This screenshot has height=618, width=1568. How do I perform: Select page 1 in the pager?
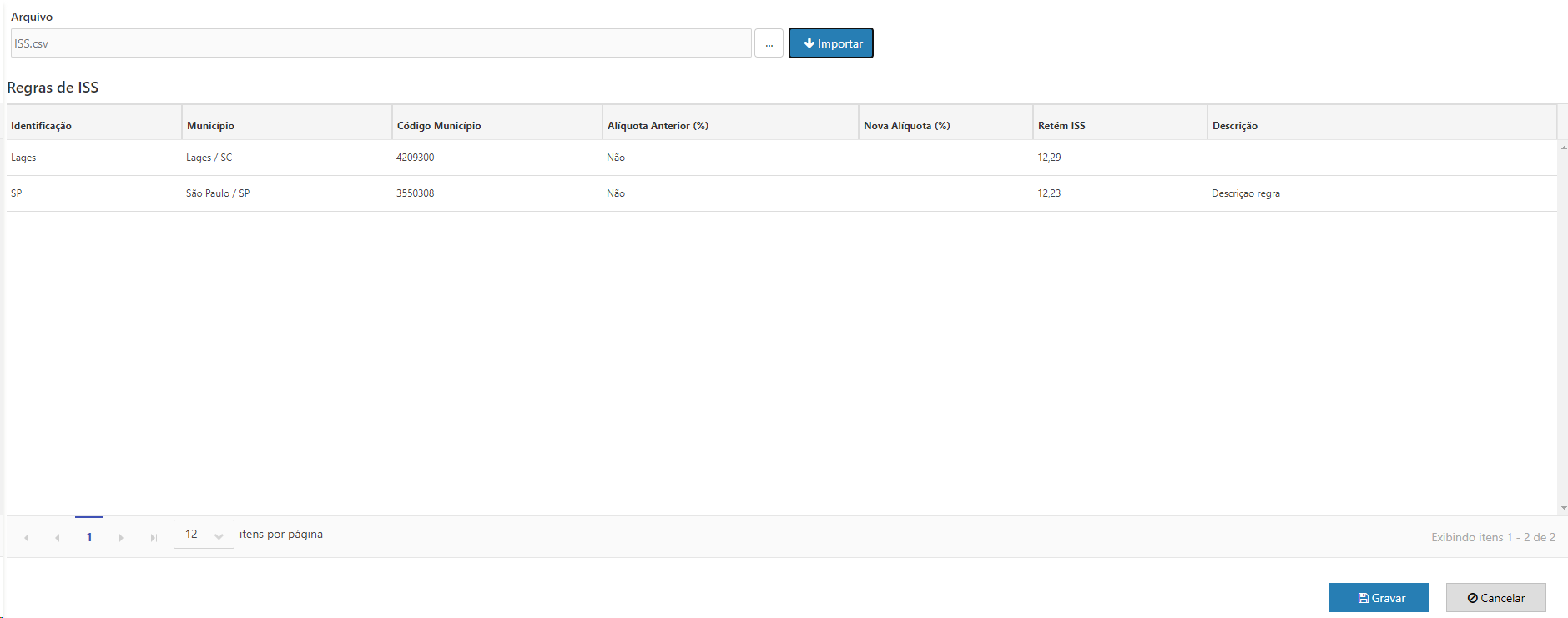tap(89, 537)
